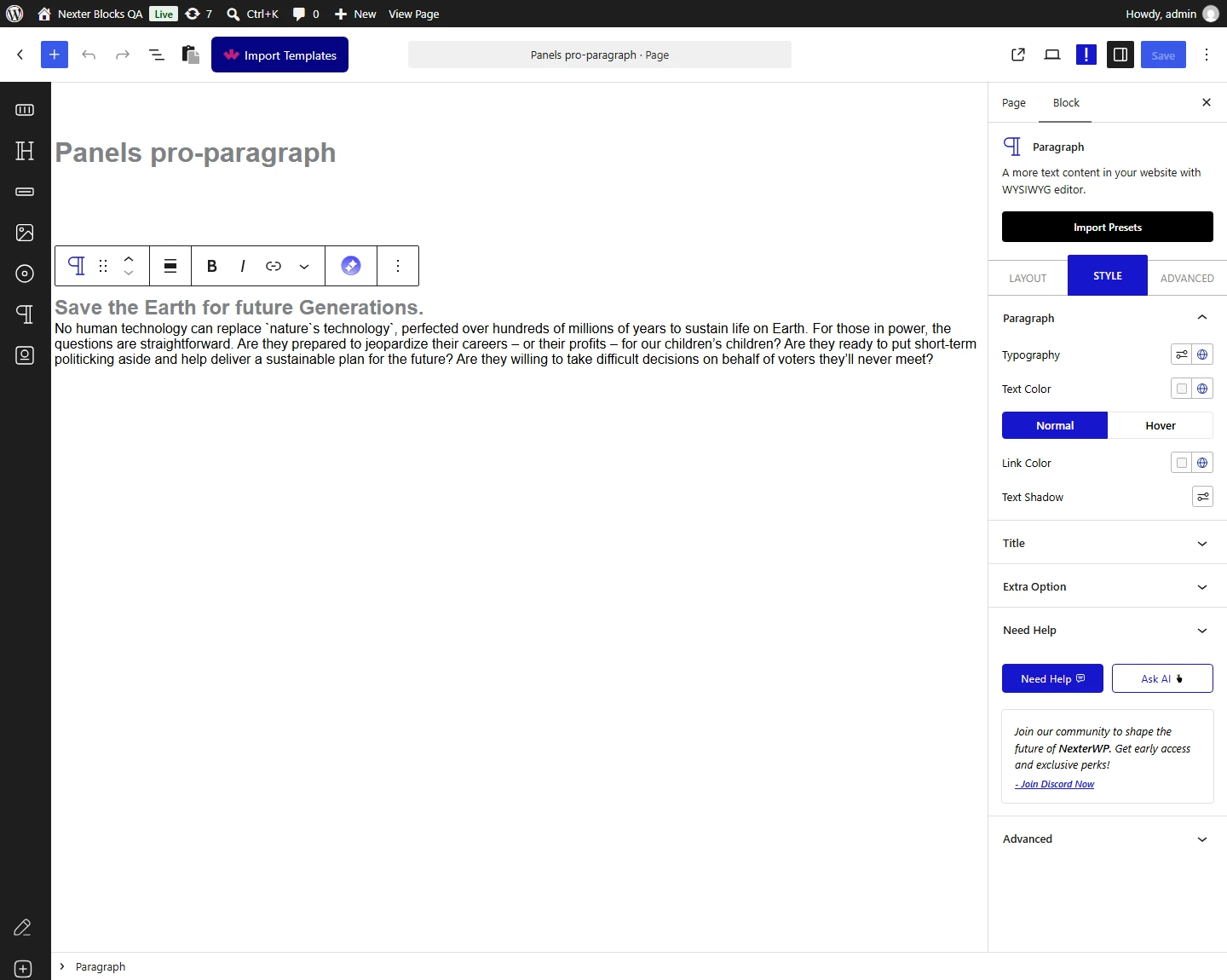Click the clipboard paste icon beside Import Templates

pos(191,55)
